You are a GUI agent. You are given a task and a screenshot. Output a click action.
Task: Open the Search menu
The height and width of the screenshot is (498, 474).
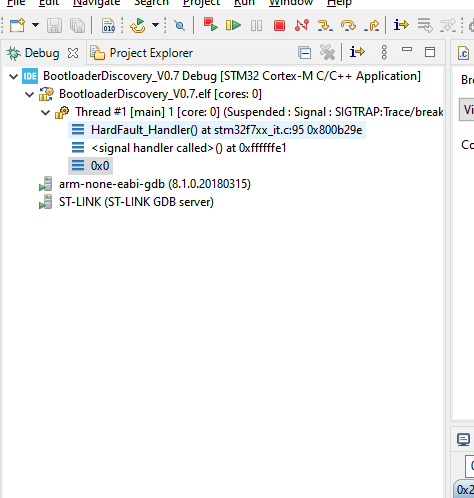pyautogui.click(x=151, y=3)
